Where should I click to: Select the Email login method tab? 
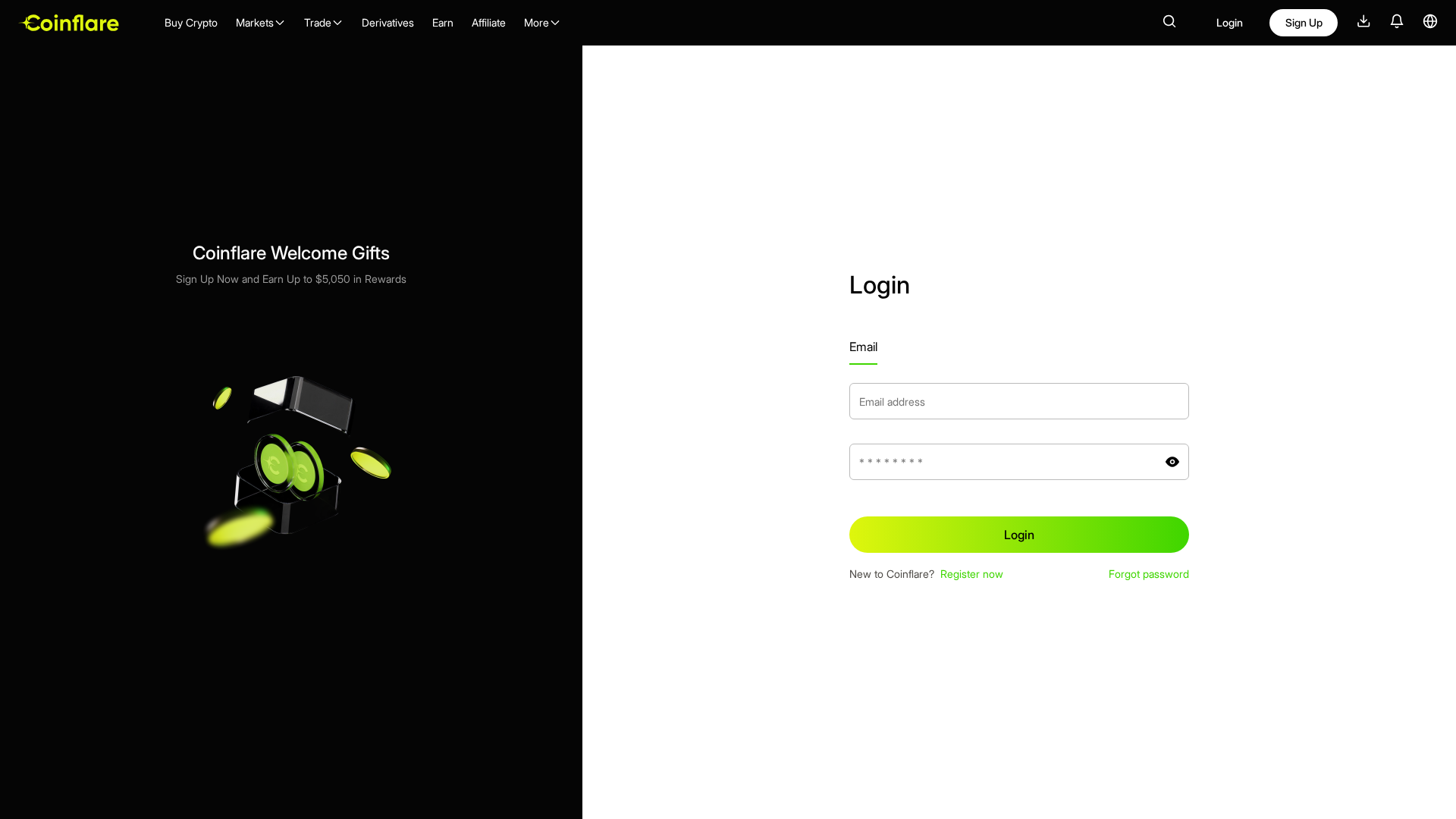click(x=863, y=347)
